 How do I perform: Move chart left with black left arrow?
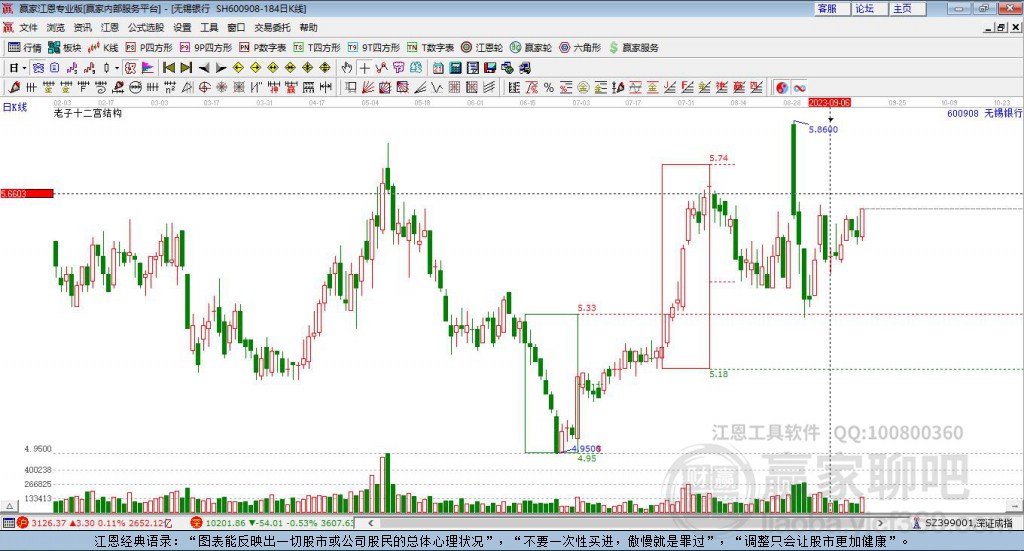coord(204,68)
